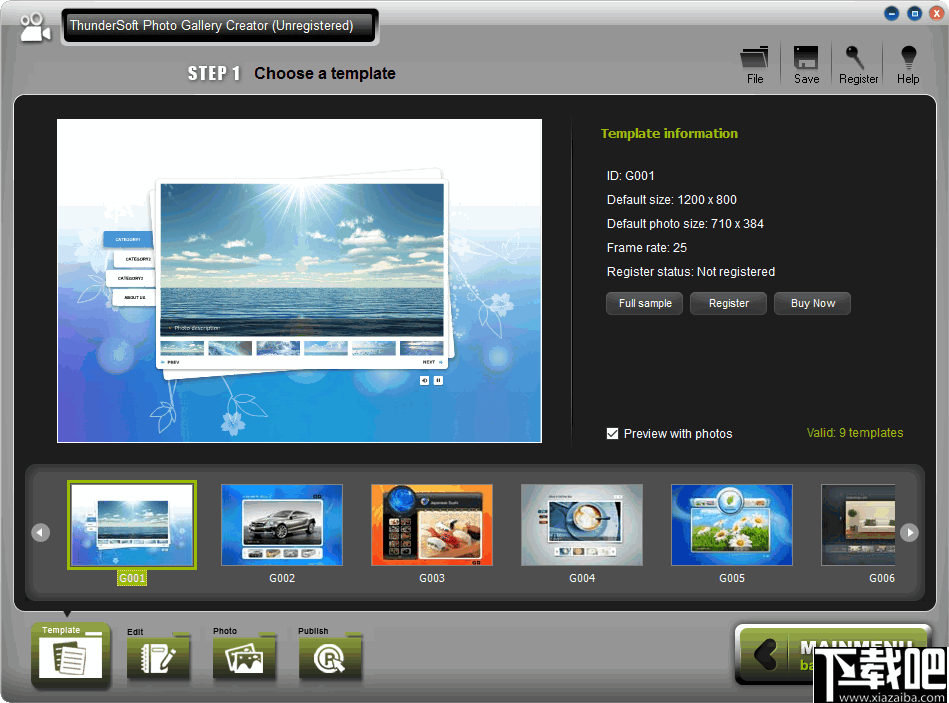
Task: Select the Photo step icon
Action: click(x=245, y=658)
